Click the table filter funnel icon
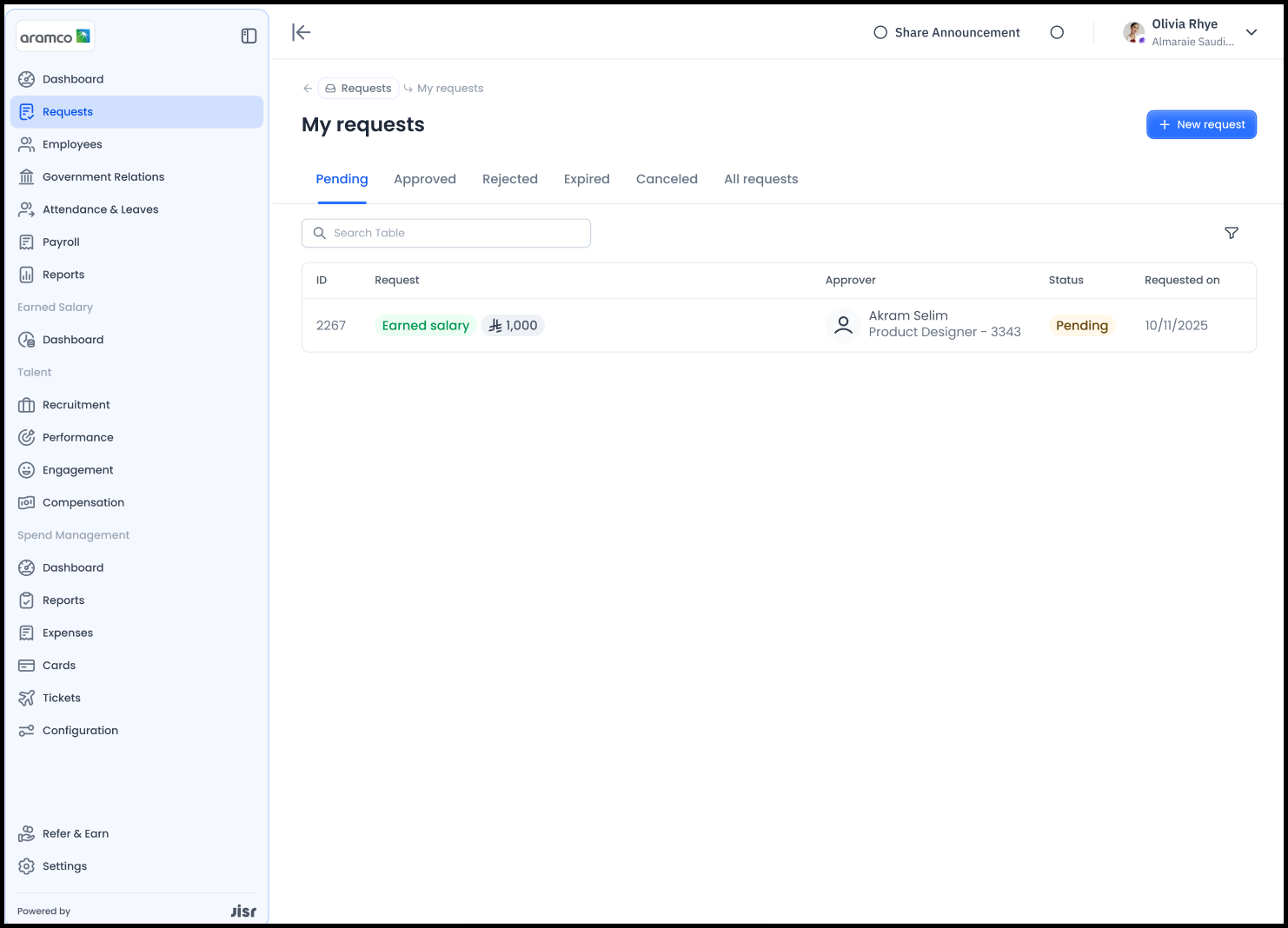 pos(1231,233)
